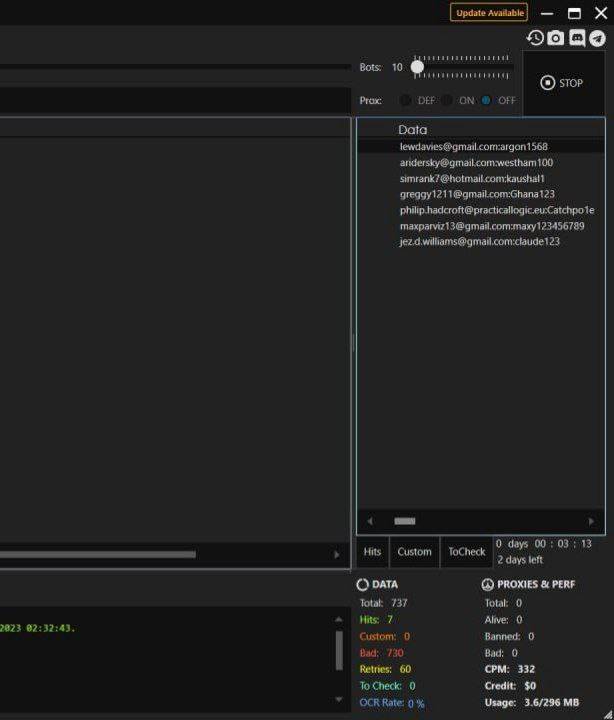
Task: Click the circular icon beside DATA heading
Action: coord(363,585)
